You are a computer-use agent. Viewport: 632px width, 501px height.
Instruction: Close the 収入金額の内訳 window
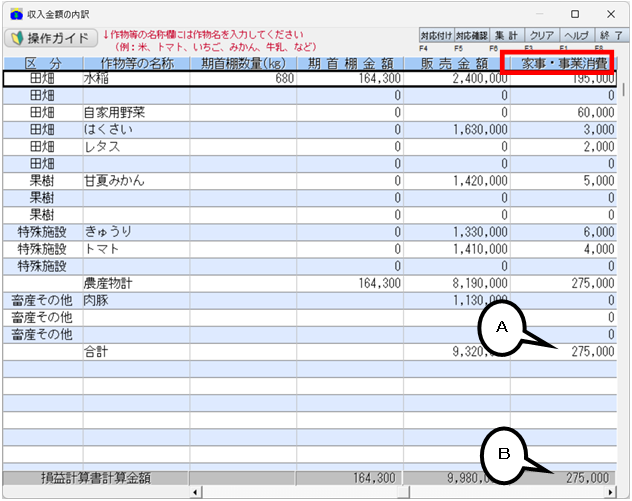click(611, 14)
